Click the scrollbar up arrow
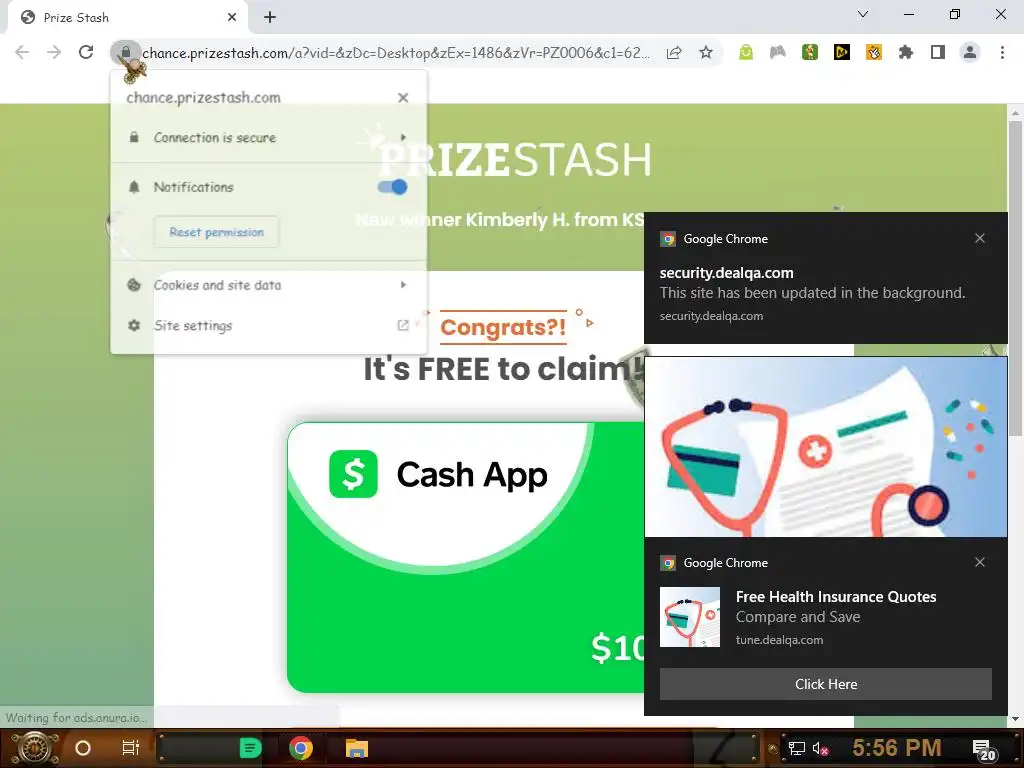This screenshot has width=1024, height=768. tap(1015, 112)
